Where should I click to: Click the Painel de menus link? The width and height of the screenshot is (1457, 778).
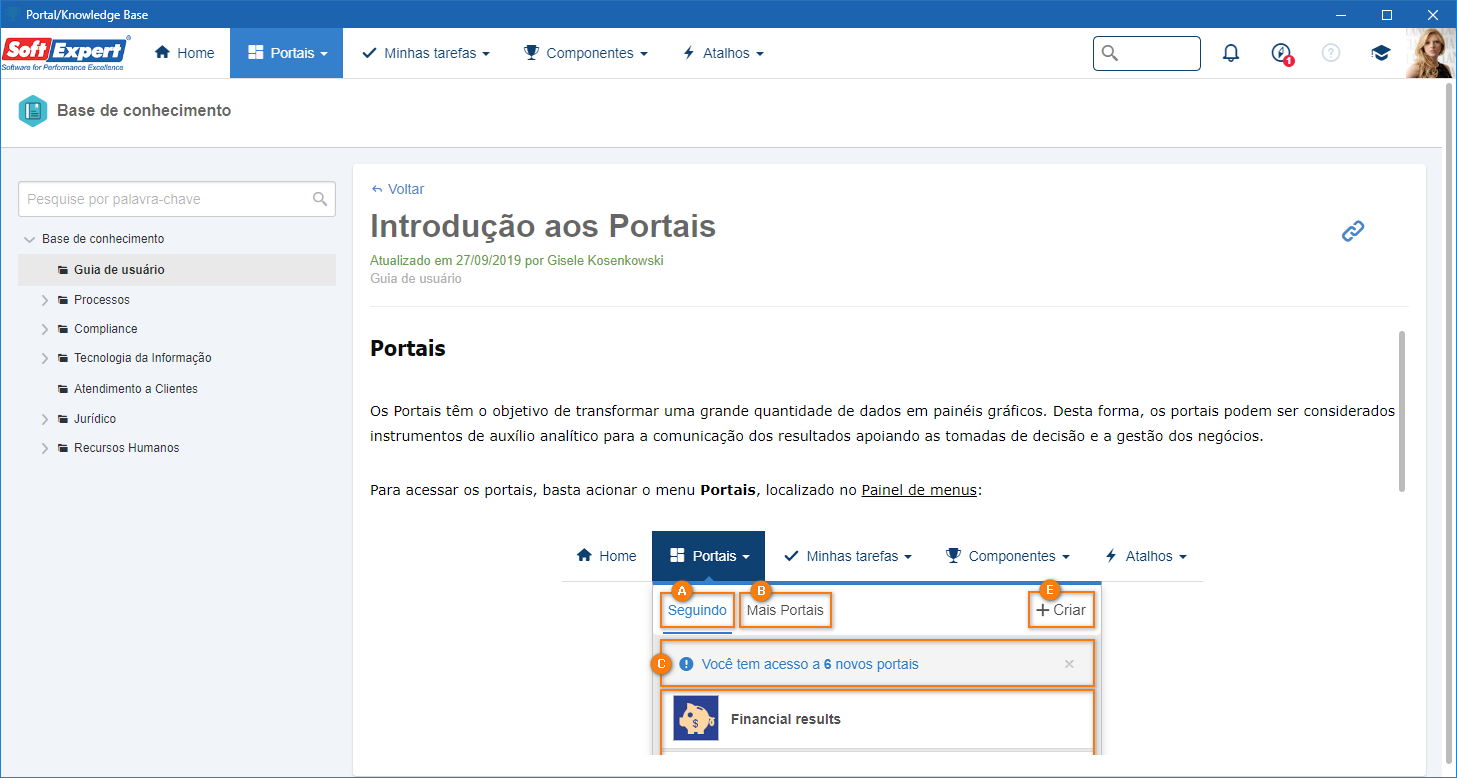[919, 490]
